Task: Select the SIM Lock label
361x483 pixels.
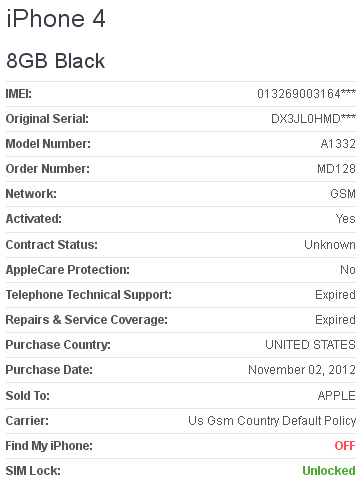Action: point(33,471)
